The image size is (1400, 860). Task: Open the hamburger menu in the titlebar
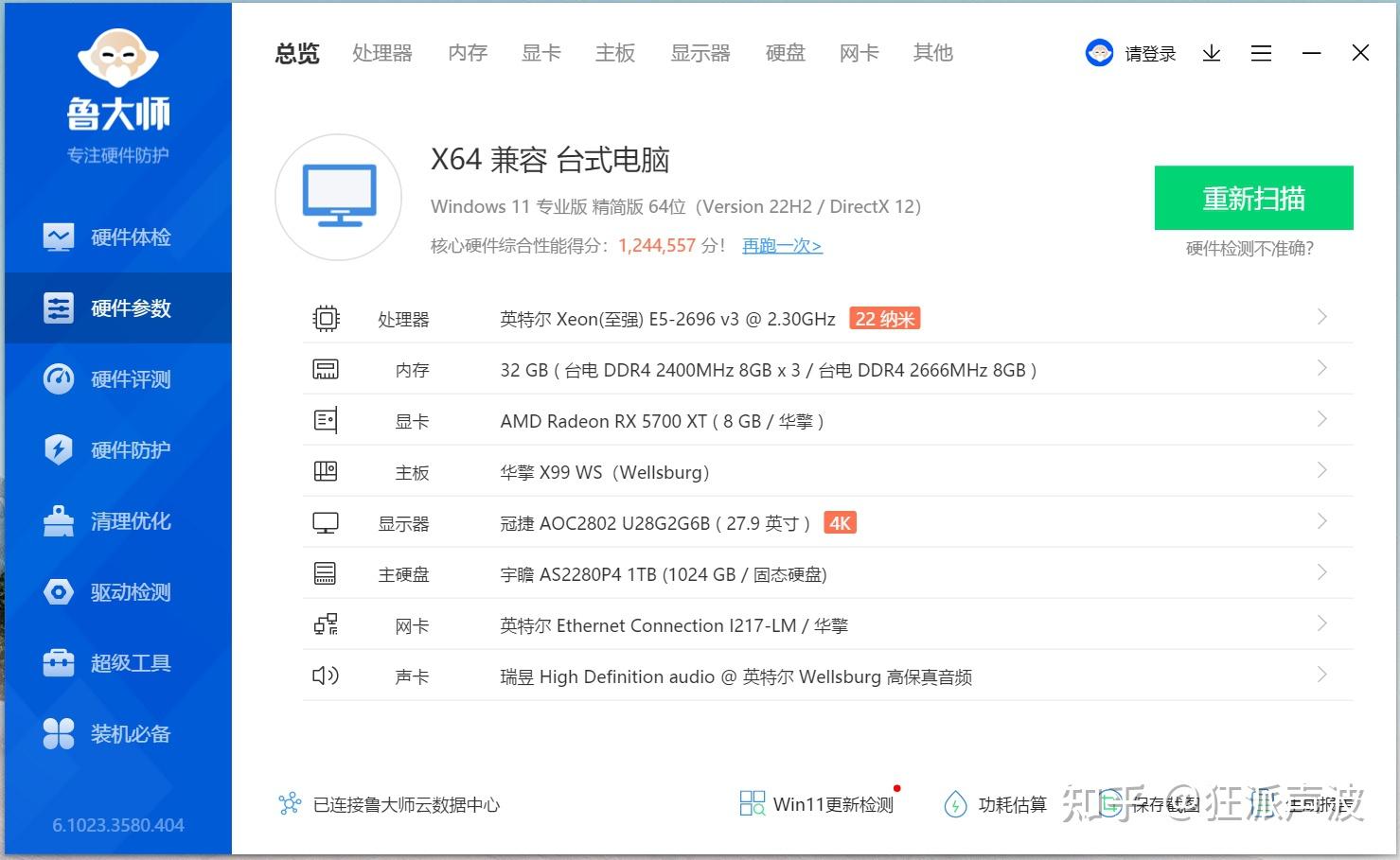[1261, 53]
